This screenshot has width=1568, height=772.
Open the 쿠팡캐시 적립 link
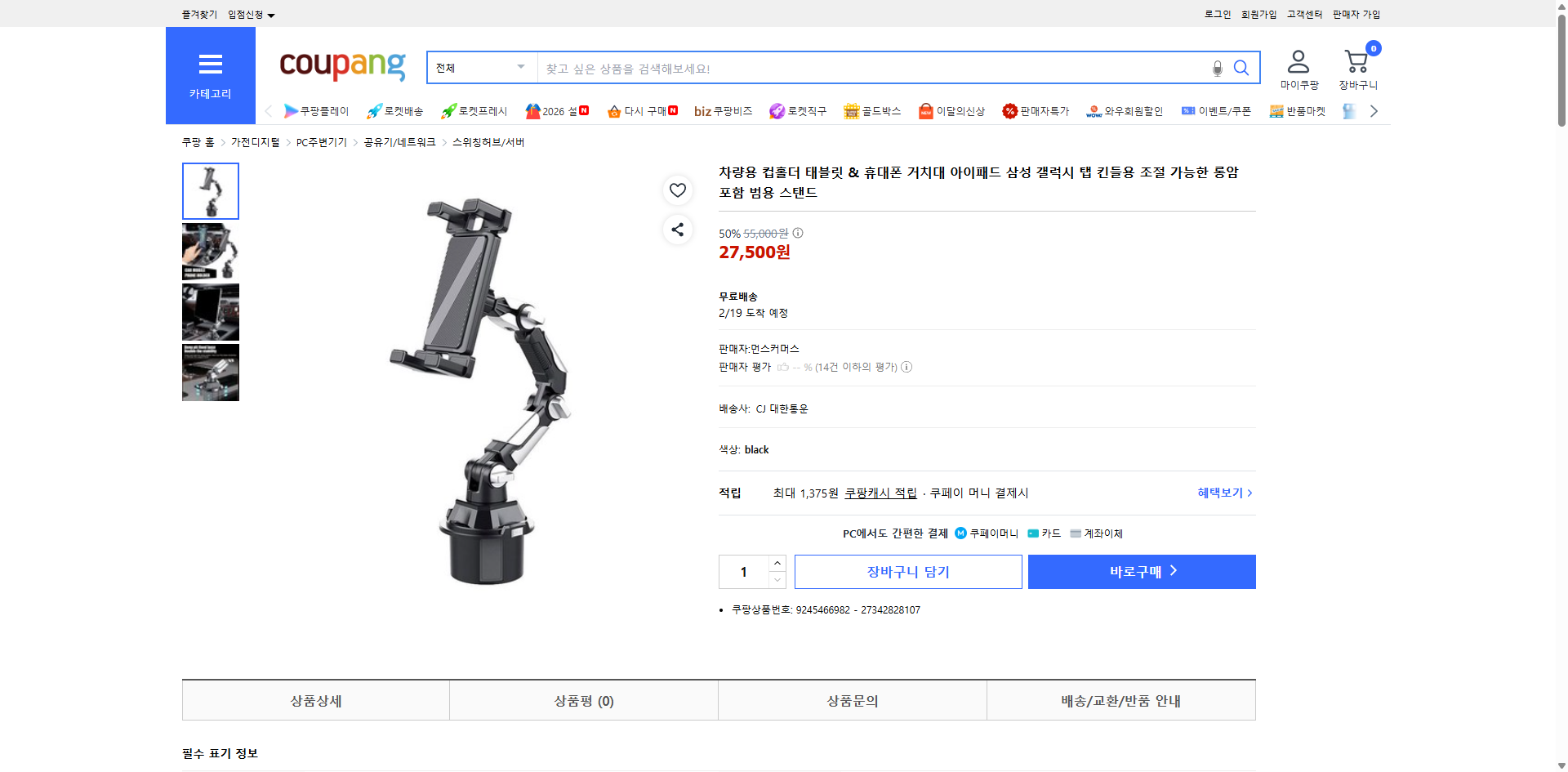coord(880,493)
